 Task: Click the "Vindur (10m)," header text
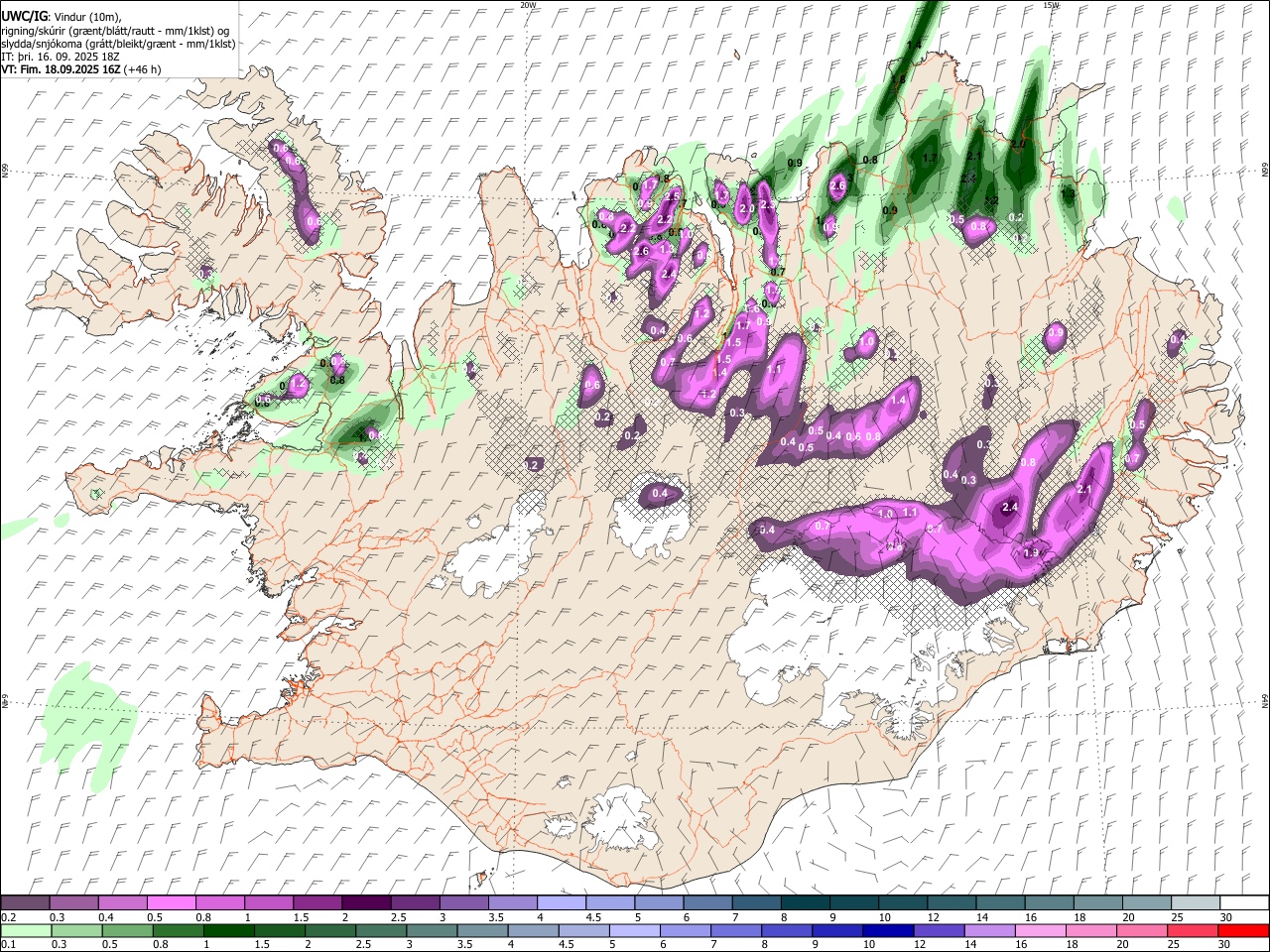coord(86,17)
